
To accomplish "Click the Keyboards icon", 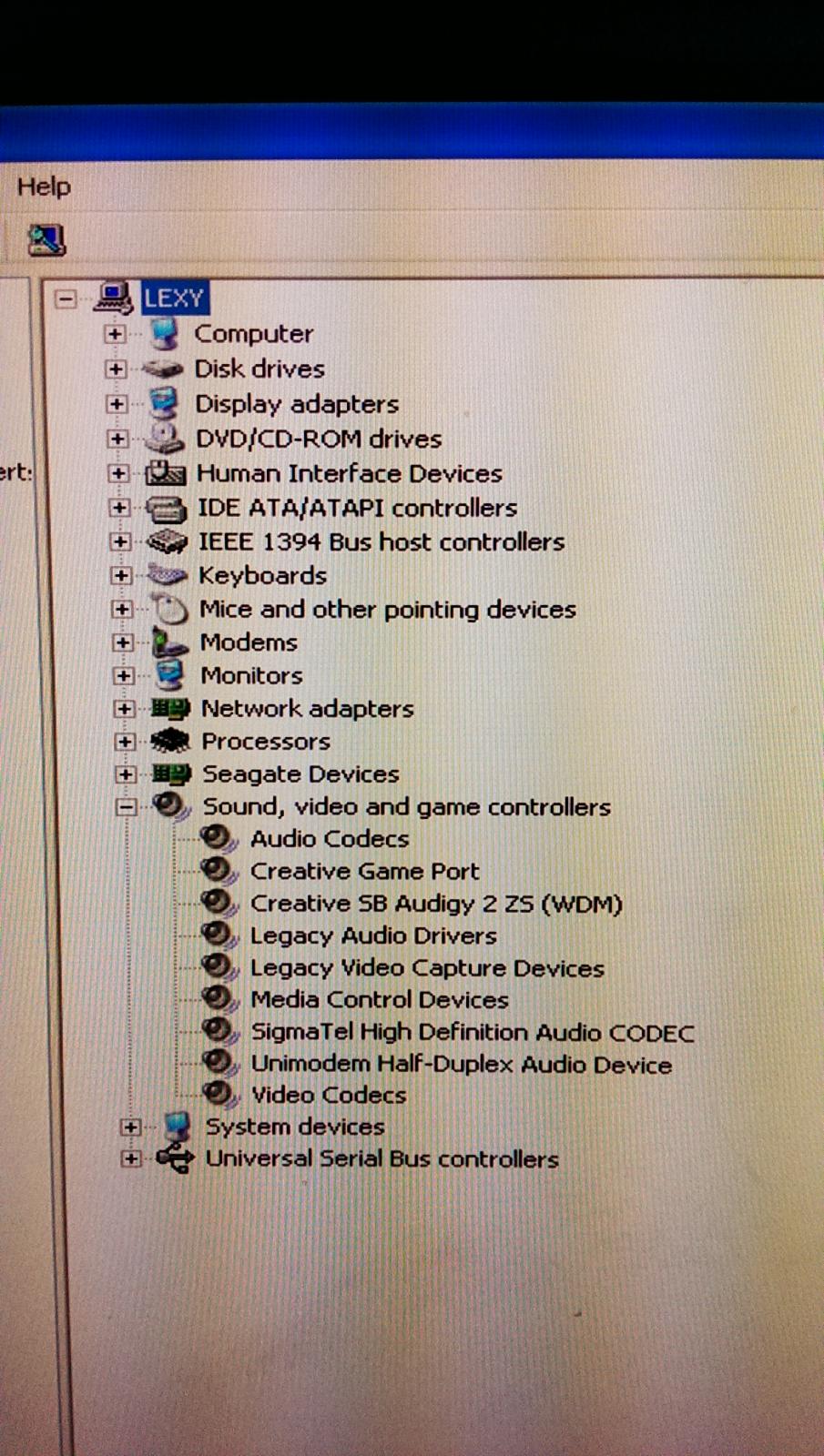I will pos(168,575).
